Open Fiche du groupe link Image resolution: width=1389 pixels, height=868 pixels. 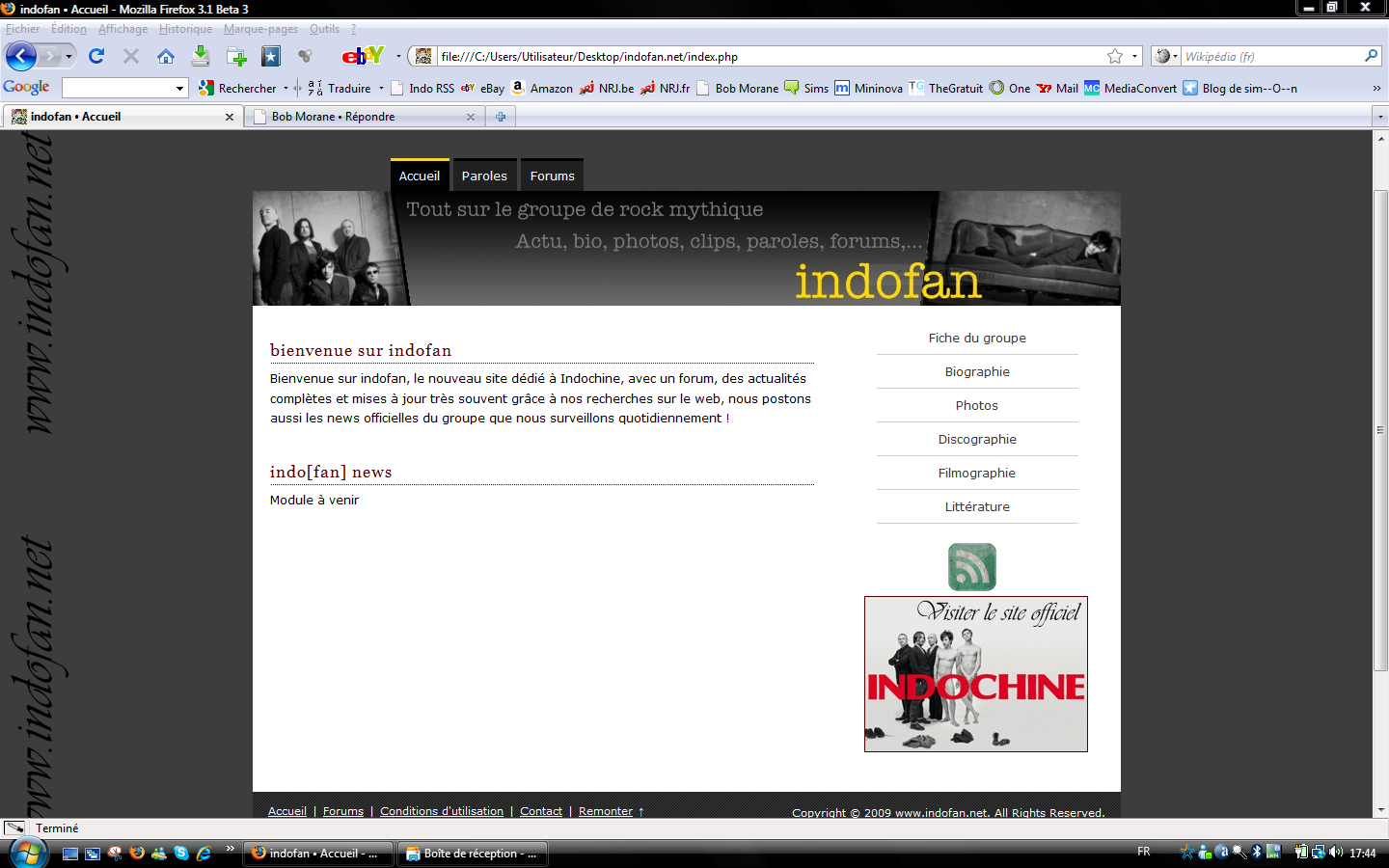(x=977, y=338)
